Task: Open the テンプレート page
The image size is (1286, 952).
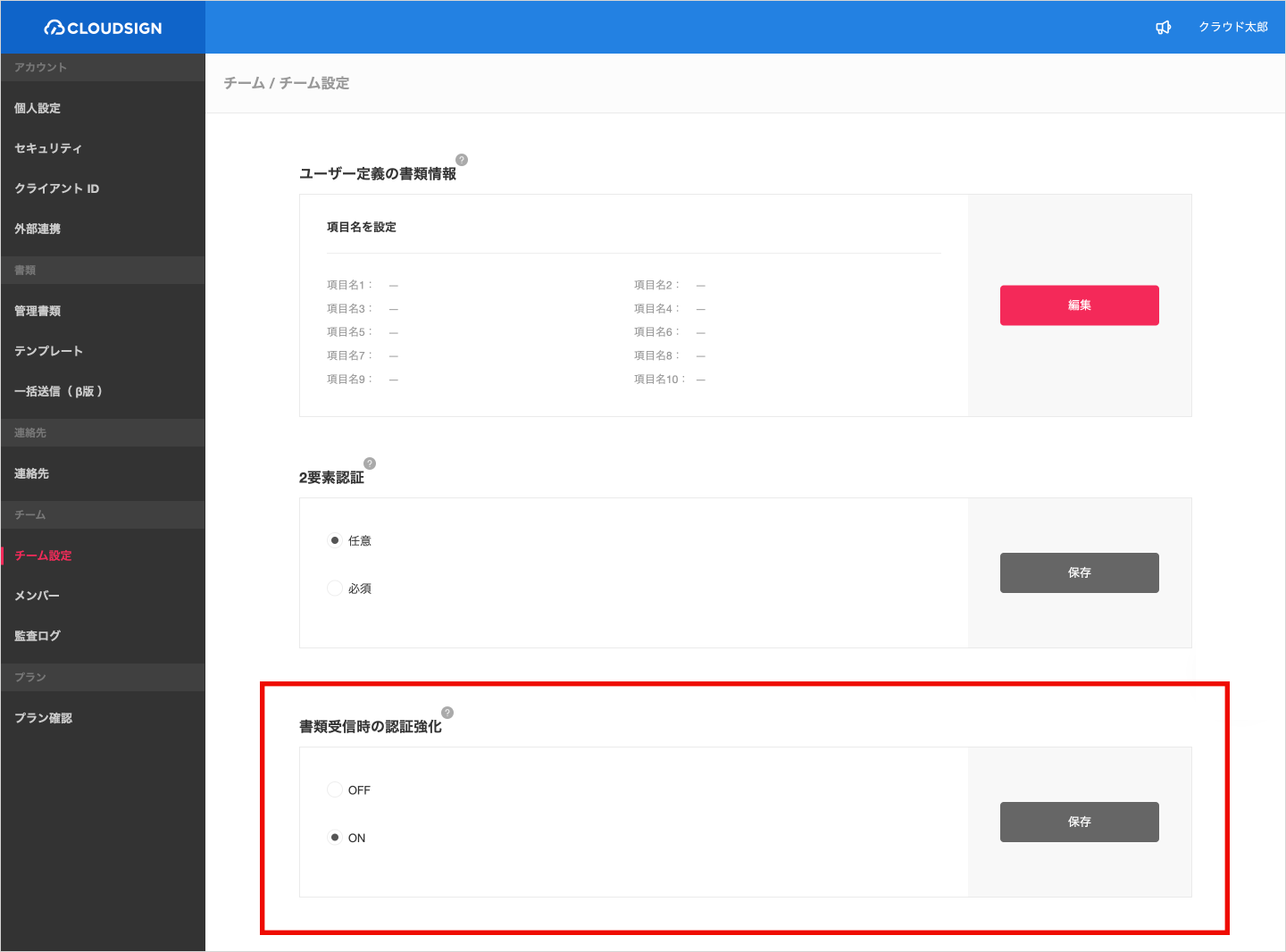Action: click(x=48, y=351)
